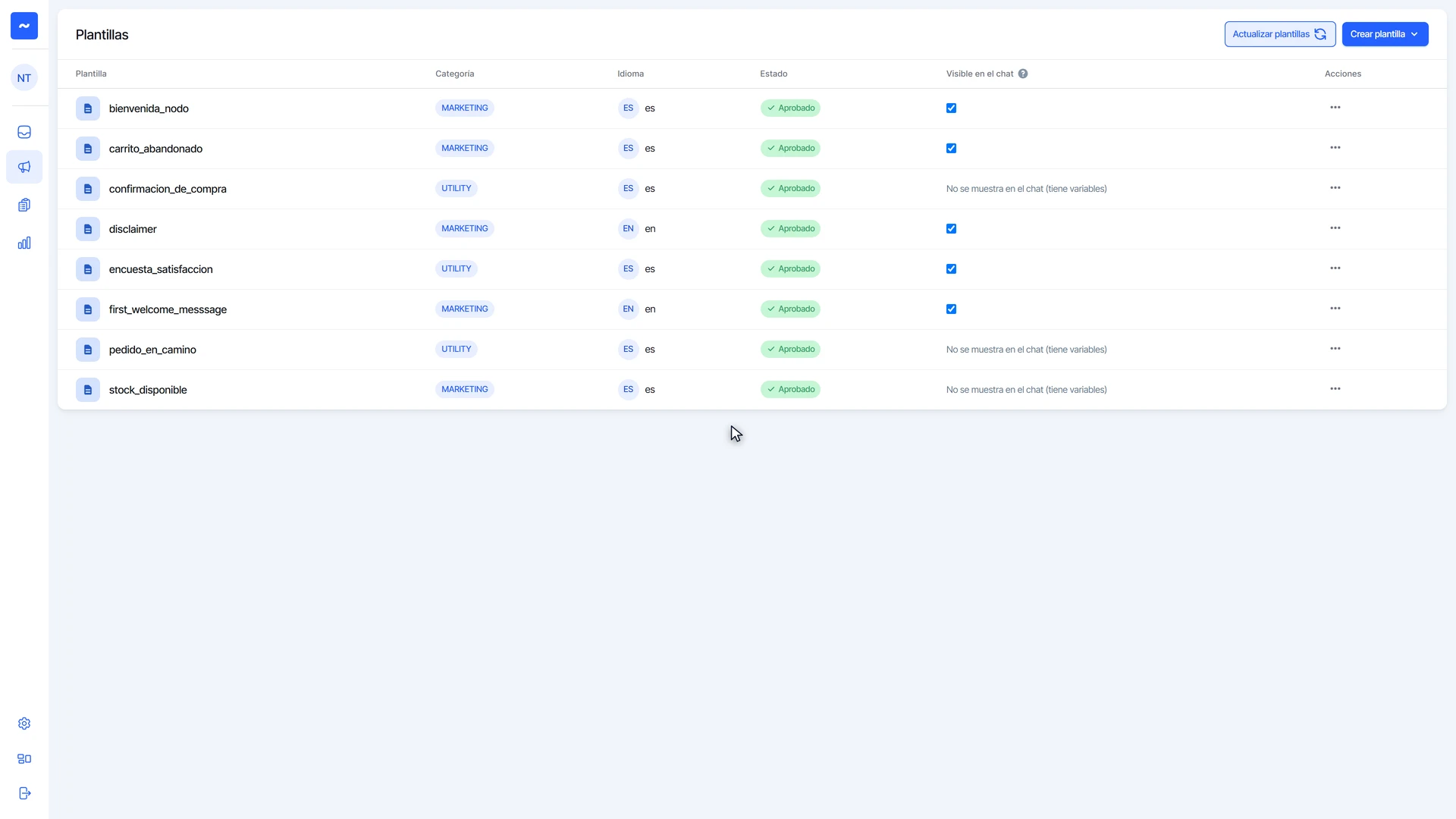The height and width of the screenshot is (819, 1456).
Task: Open settings gear in sidebar
Action: (x=24, y=723)
